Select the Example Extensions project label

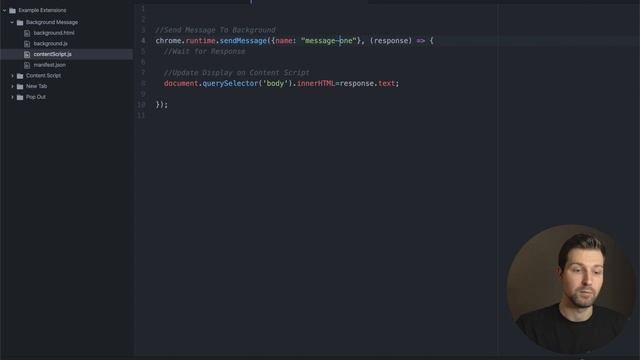[42, 10]
